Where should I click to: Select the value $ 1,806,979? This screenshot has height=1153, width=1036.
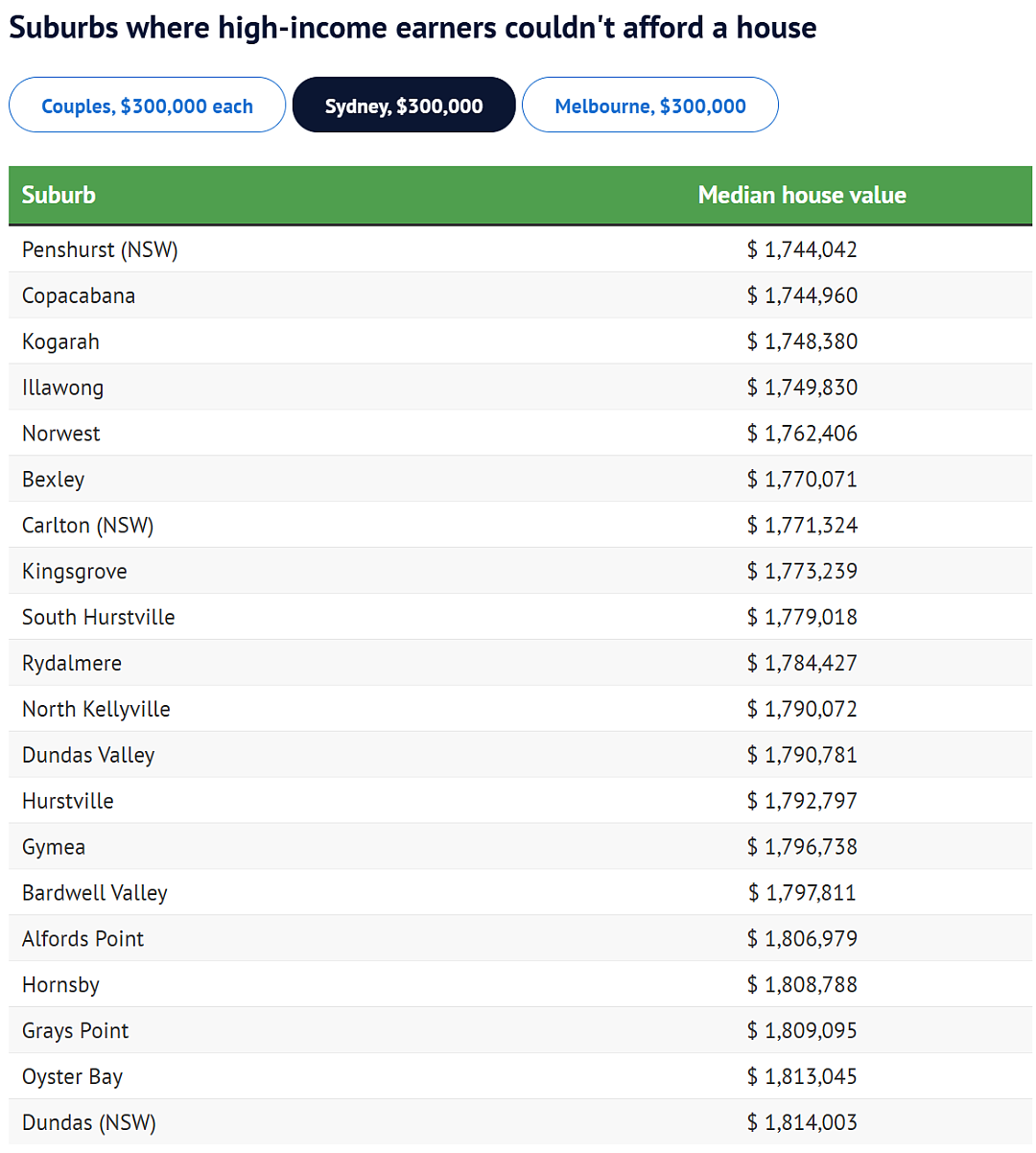tap(802, 939)
